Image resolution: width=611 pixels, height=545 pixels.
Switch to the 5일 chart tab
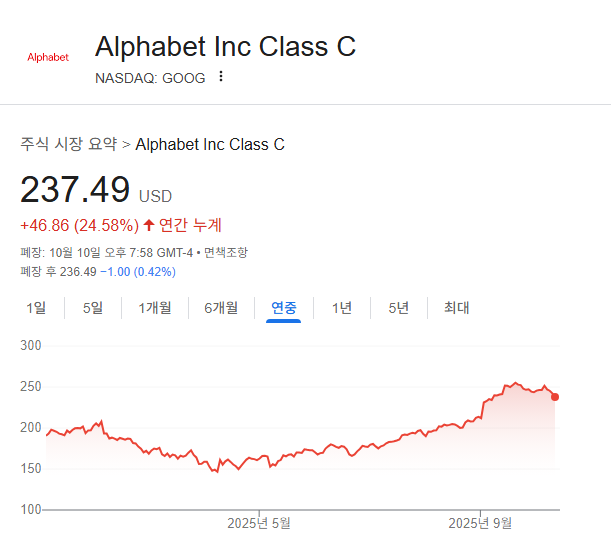[x=93, y=308]
